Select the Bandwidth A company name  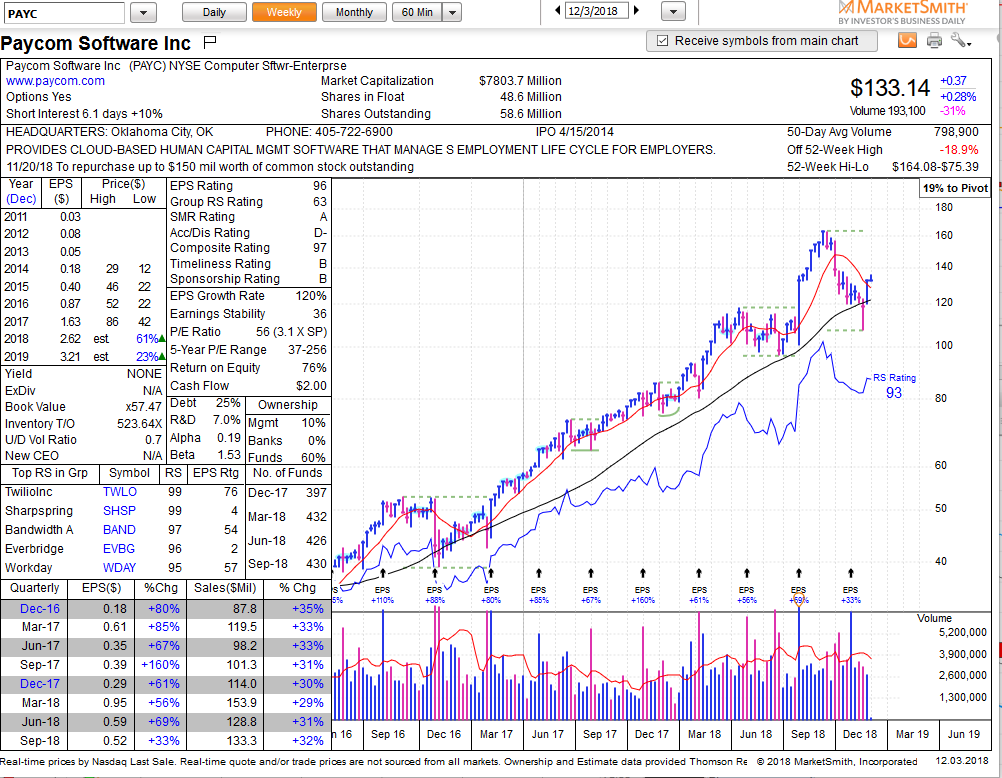[39, 530]
